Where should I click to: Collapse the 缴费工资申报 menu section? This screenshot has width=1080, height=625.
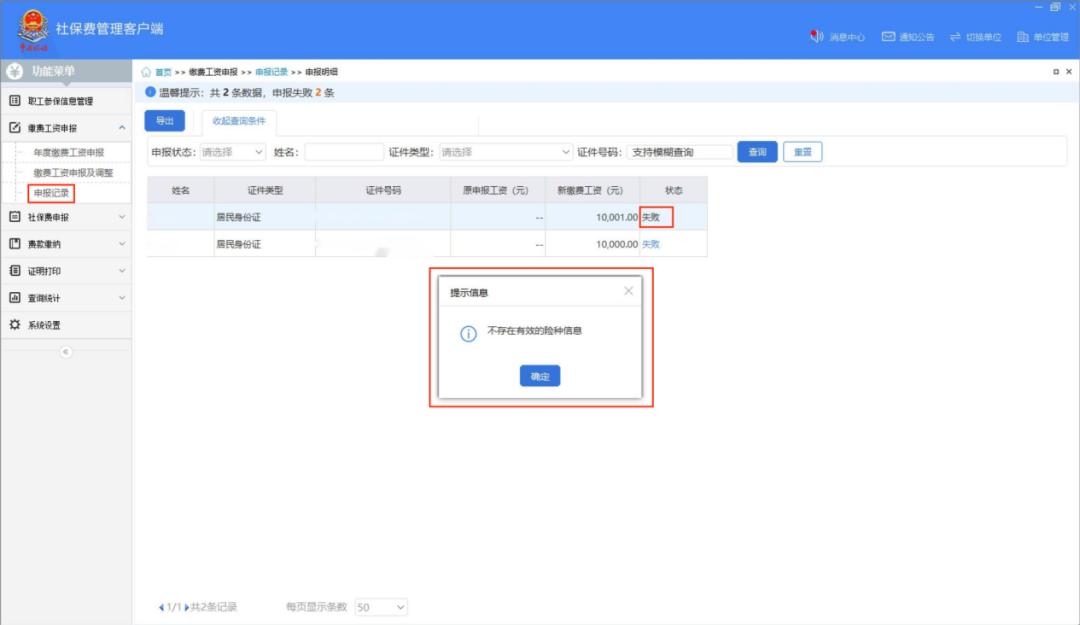(x=121, y=128)
